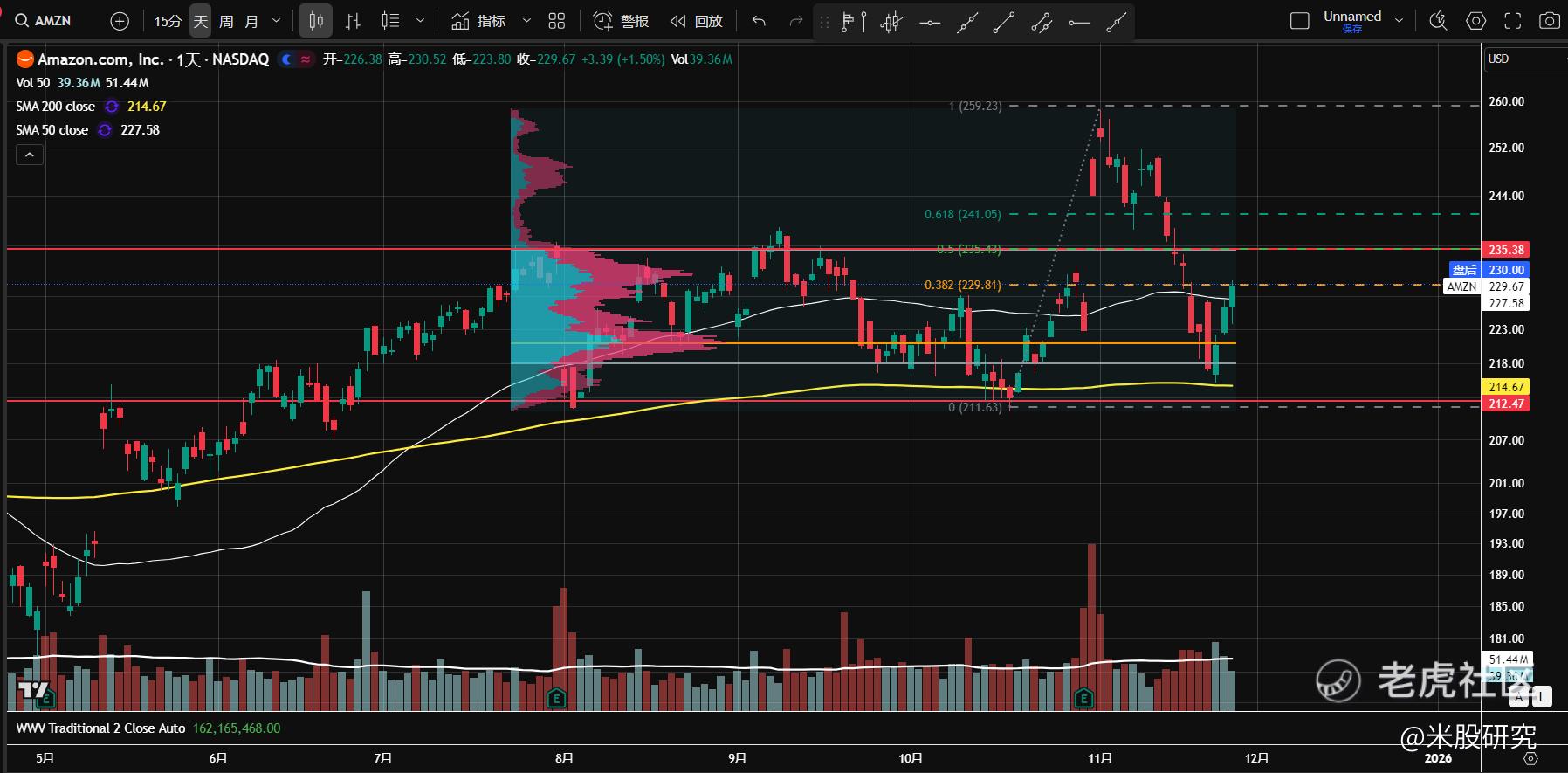Click the May earnings E marker
This screenshot has height=773, width=1568.
[46, 699]
